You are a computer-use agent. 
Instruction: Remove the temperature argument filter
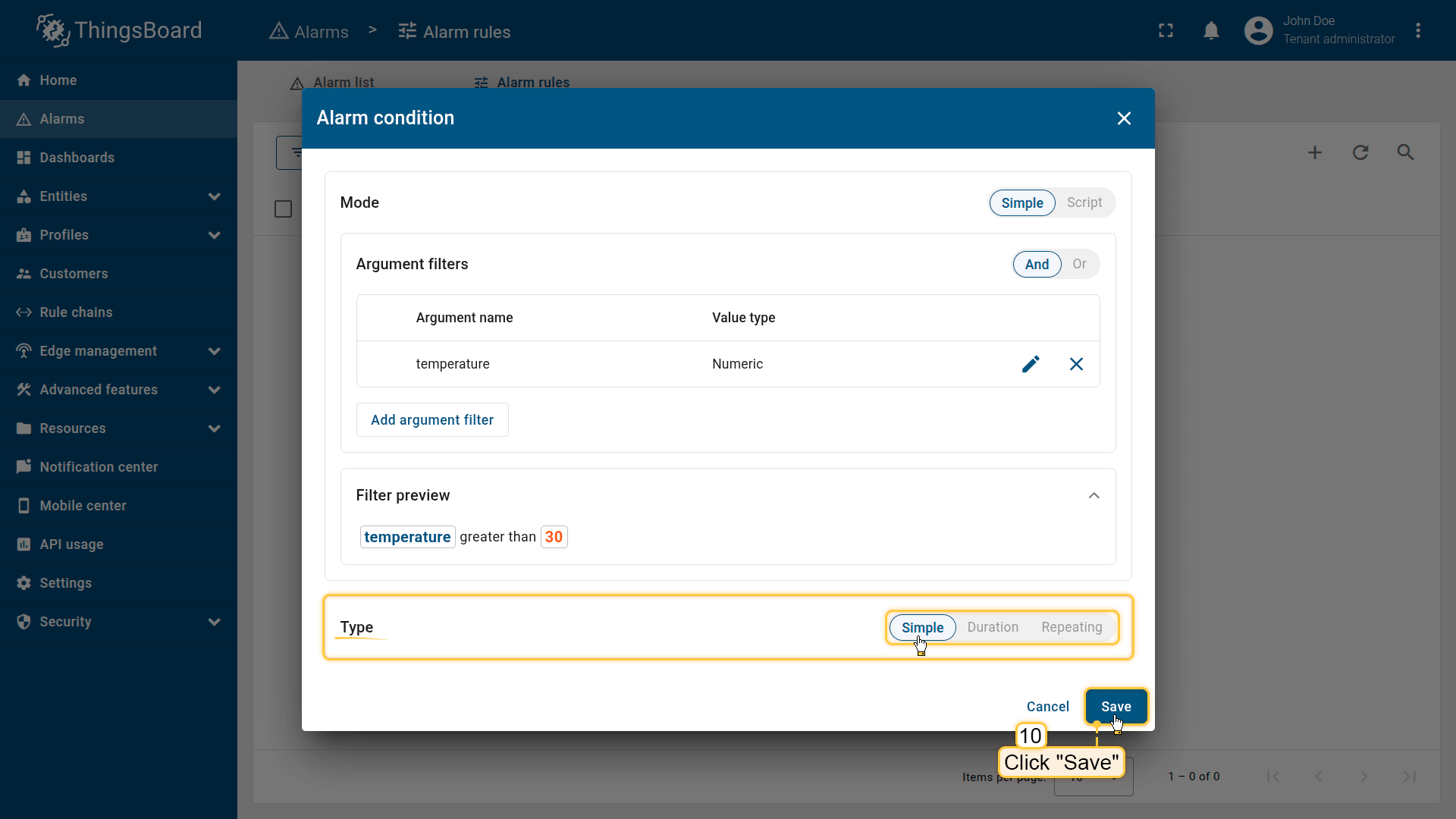click(1075, 364)
